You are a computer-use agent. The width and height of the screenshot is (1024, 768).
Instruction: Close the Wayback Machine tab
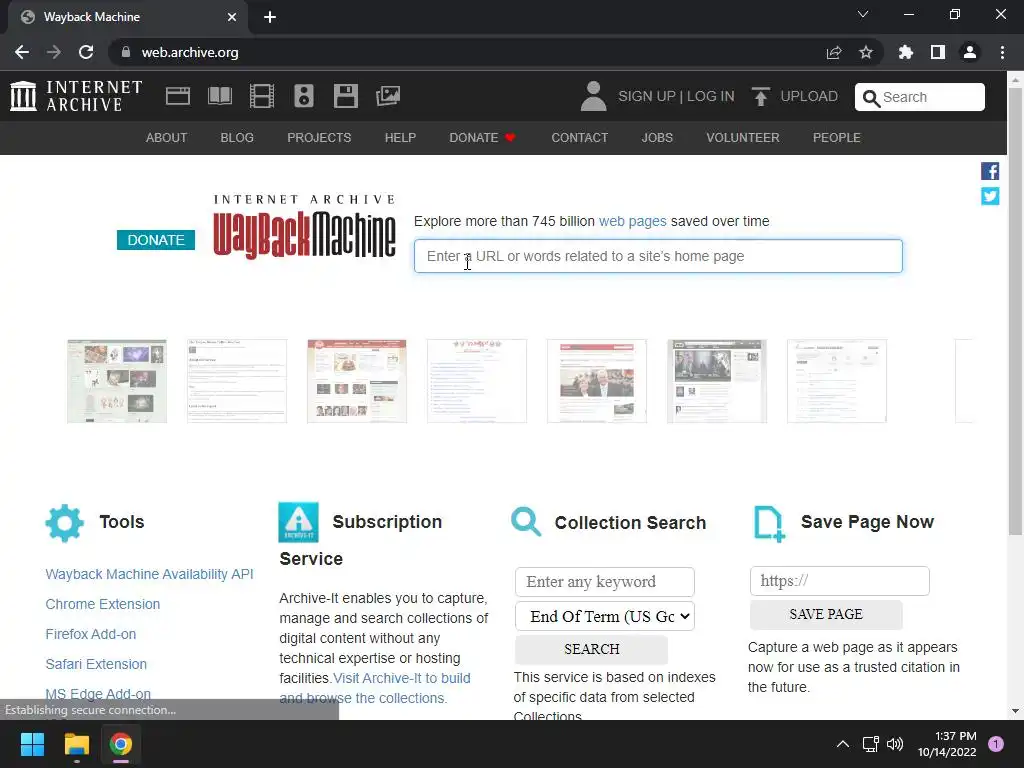tap(232, 17)
